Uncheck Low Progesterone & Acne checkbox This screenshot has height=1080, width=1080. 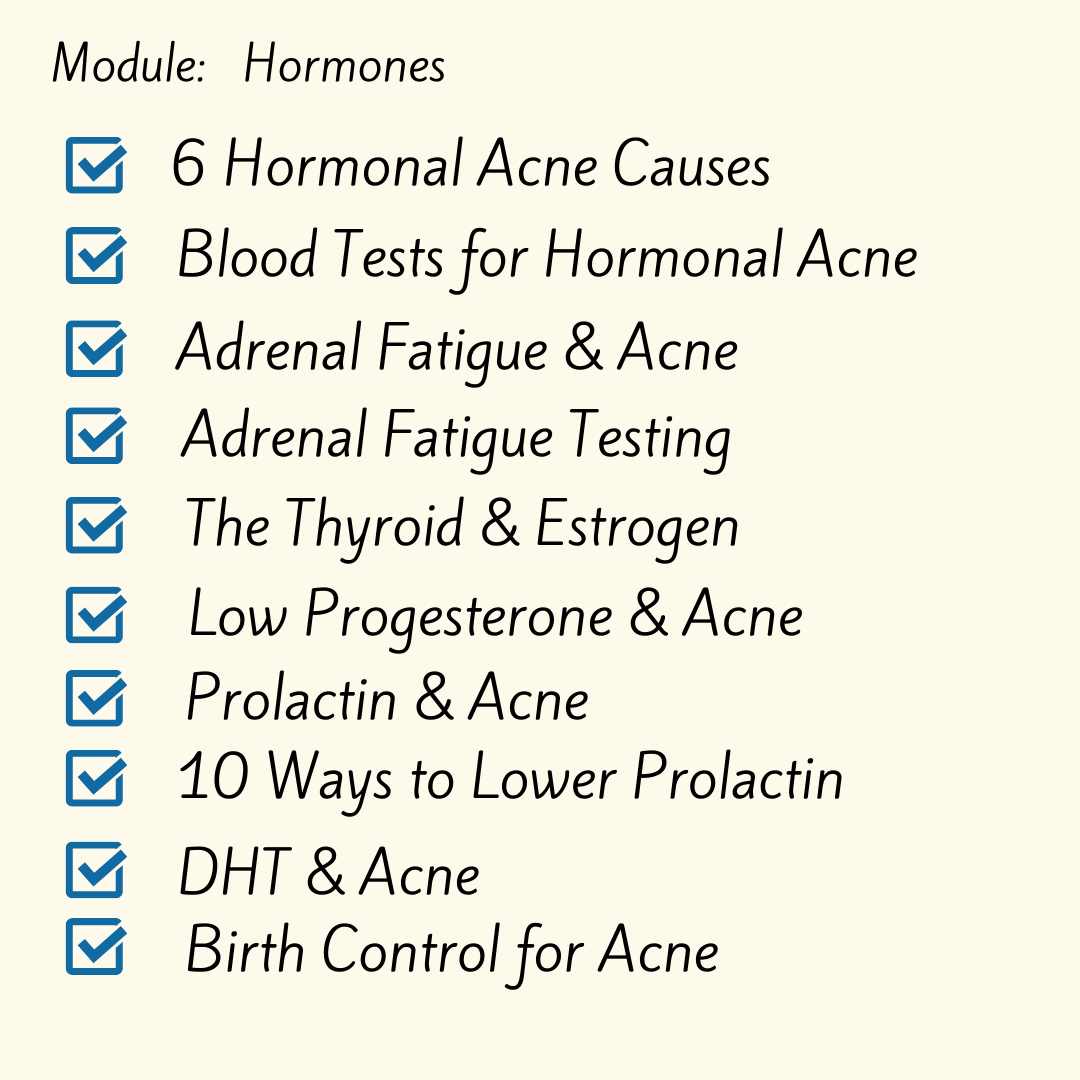coord(96,614)
